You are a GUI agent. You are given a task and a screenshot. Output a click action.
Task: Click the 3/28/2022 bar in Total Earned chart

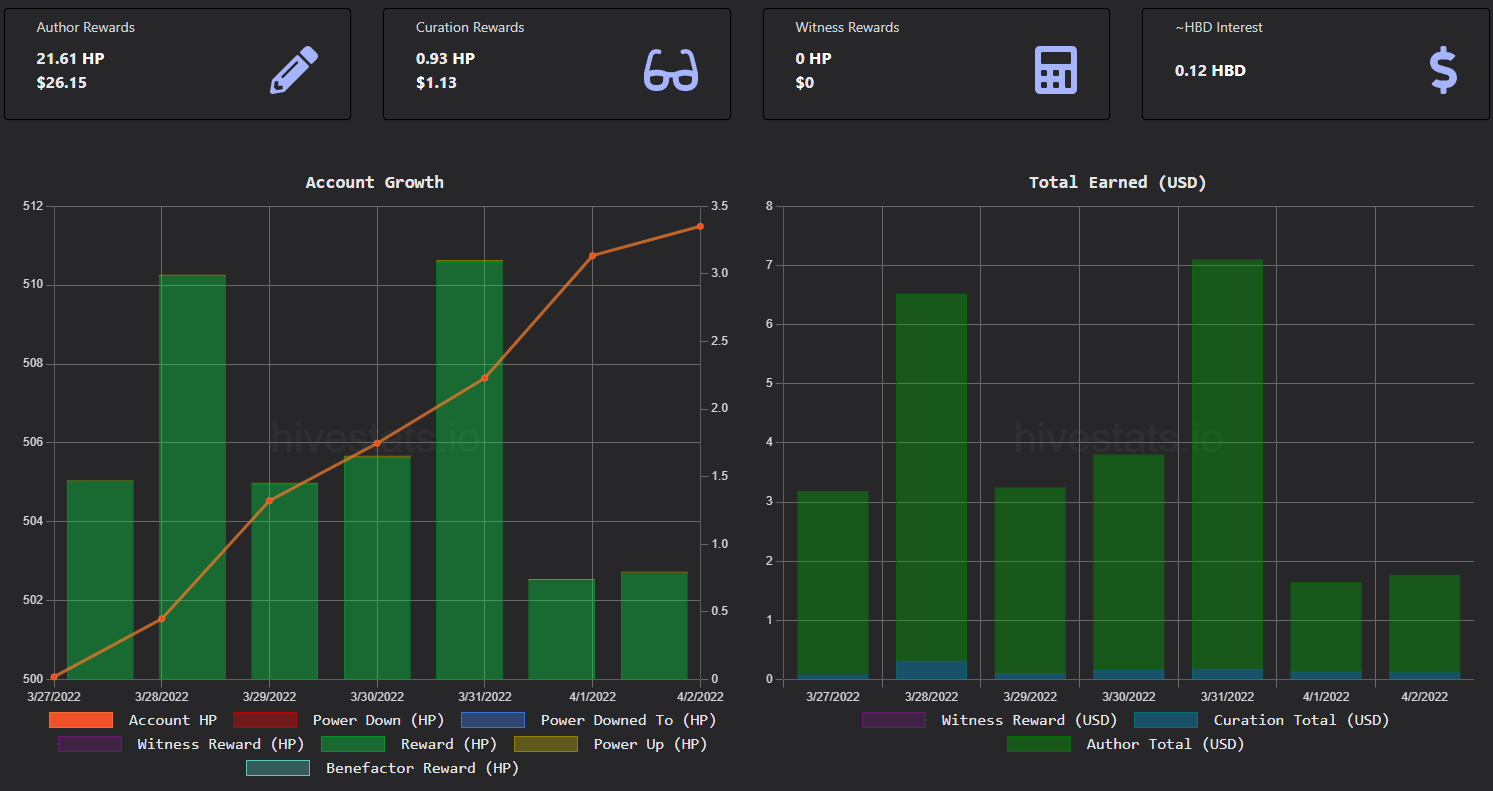(x=931, y=486)
